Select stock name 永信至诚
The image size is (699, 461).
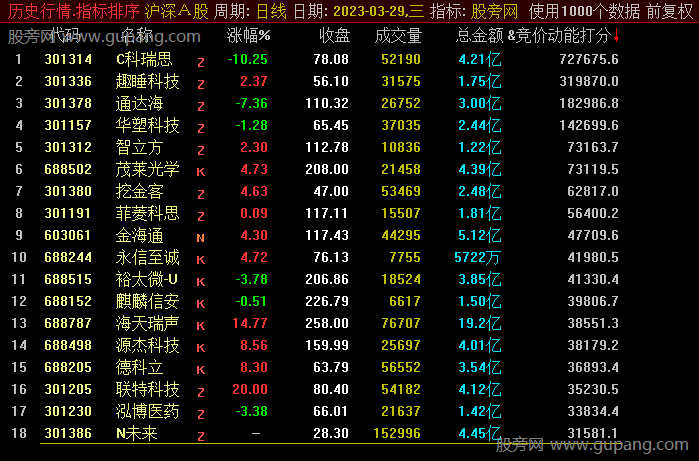click(x=148, y=257)
